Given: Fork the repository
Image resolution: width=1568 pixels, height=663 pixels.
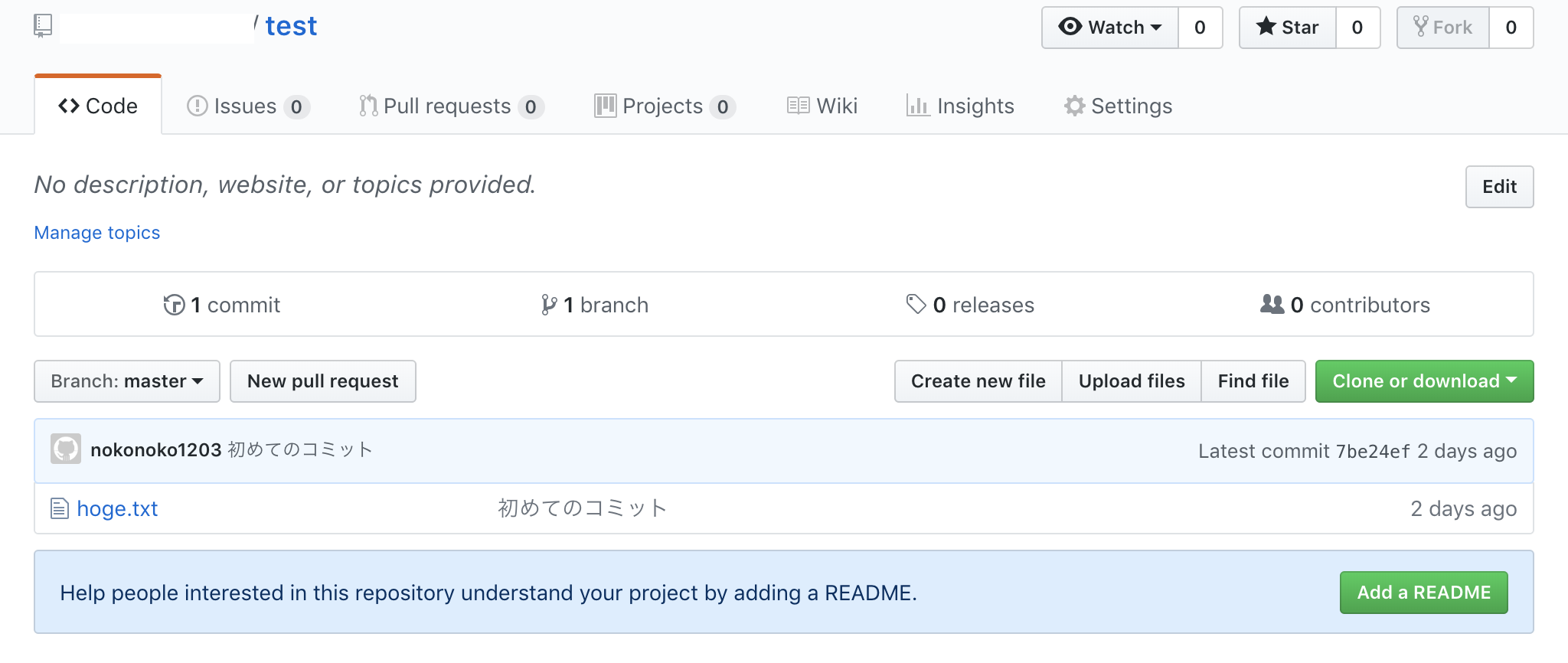Looking at the screenshot, I should [x=1443, y=28].
